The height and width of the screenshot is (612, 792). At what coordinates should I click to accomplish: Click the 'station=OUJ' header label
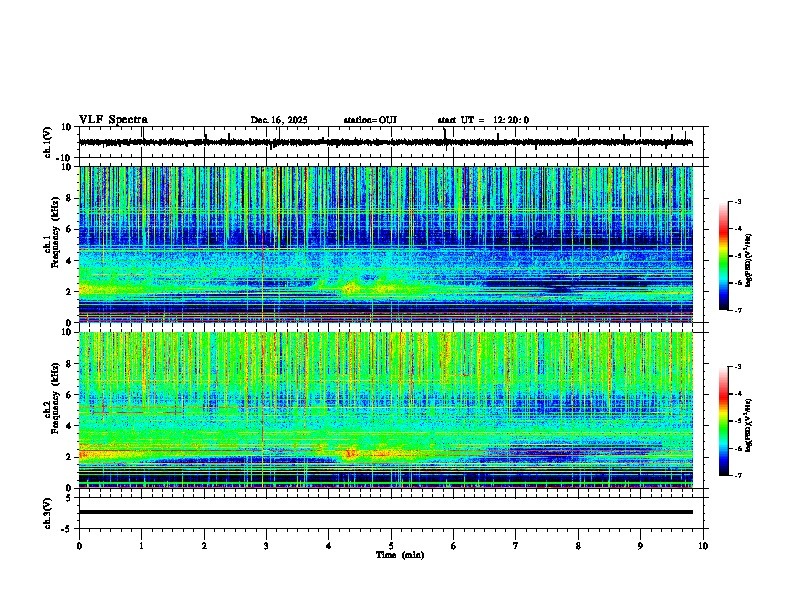(x=370, y=120)
